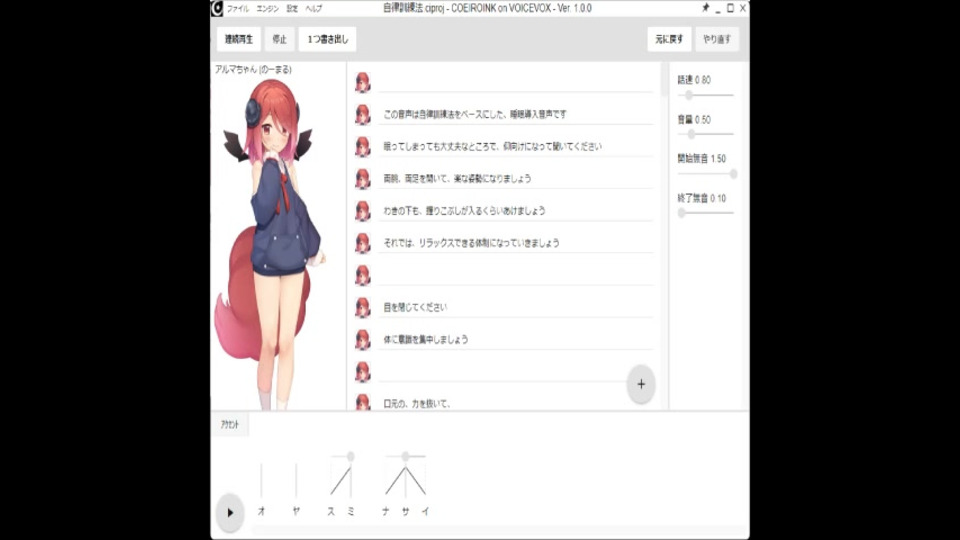Click character icon of empty line above 目を閉じてください
The image size is (960, 540).
[362, 276]
